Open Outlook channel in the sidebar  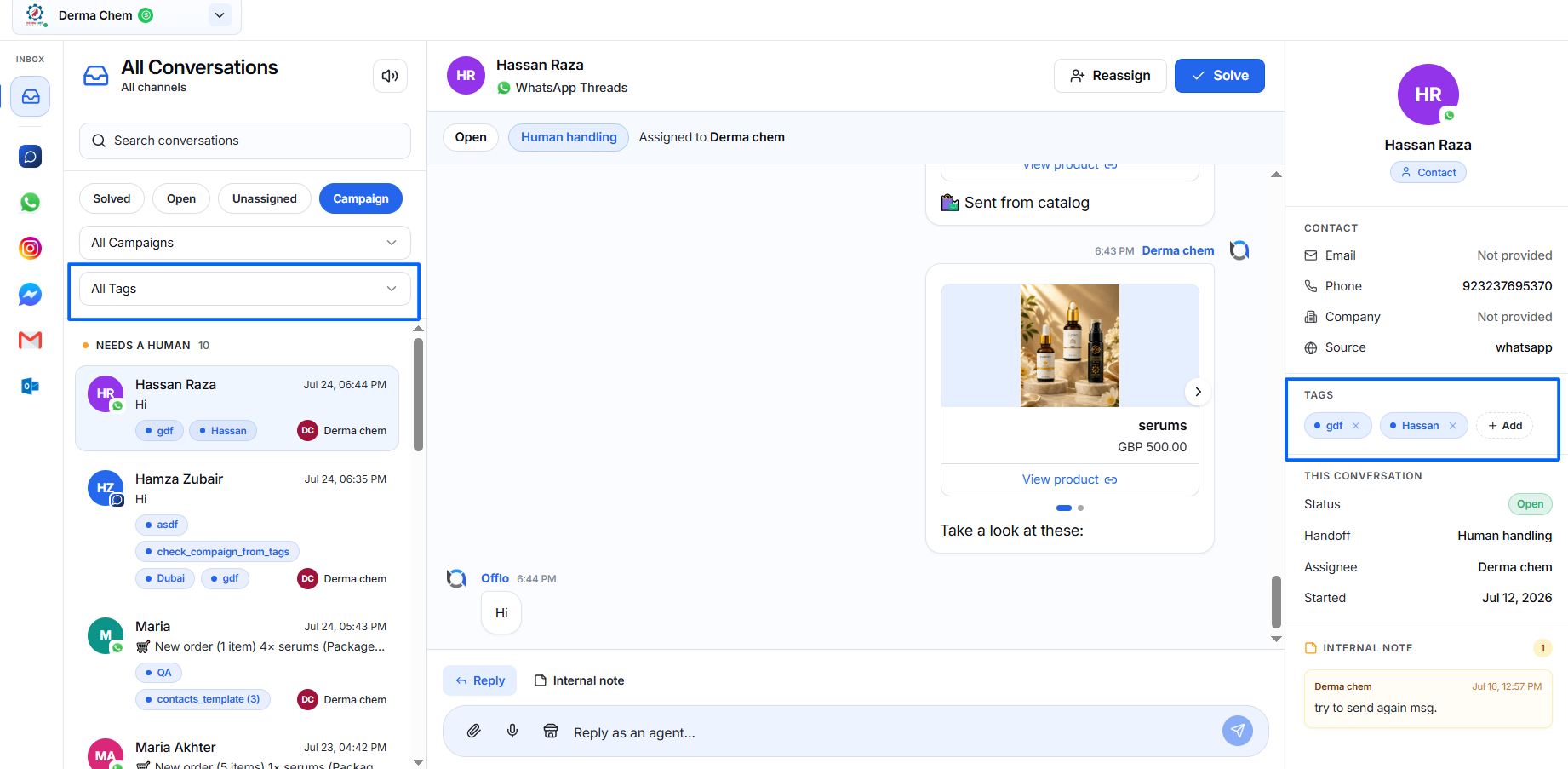31,387
